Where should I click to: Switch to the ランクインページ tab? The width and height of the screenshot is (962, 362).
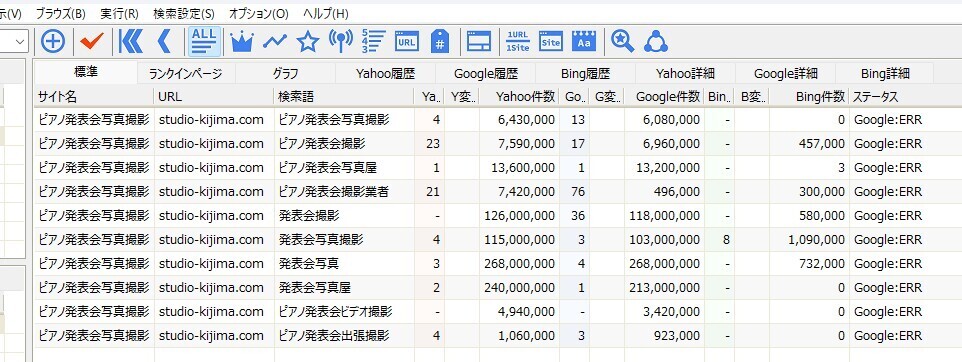coord(185,74)
